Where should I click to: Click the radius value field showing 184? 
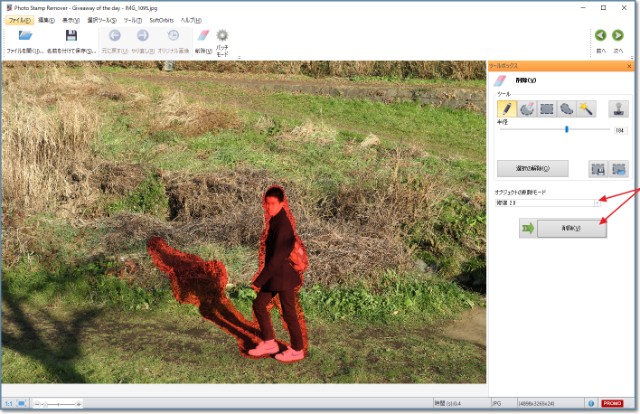tap(619, 130)
